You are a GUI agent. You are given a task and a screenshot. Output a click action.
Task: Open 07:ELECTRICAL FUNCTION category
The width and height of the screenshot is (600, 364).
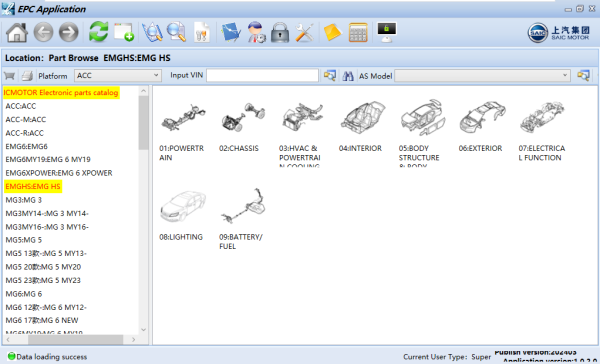point(542,131)
